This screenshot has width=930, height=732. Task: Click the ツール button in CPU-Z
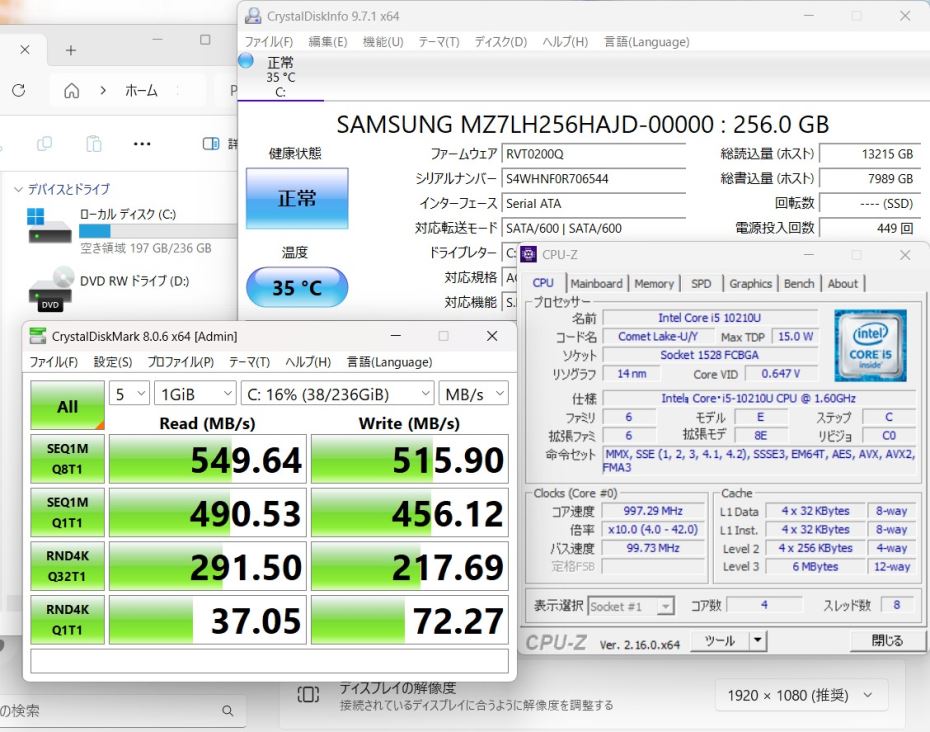[719, 641]
